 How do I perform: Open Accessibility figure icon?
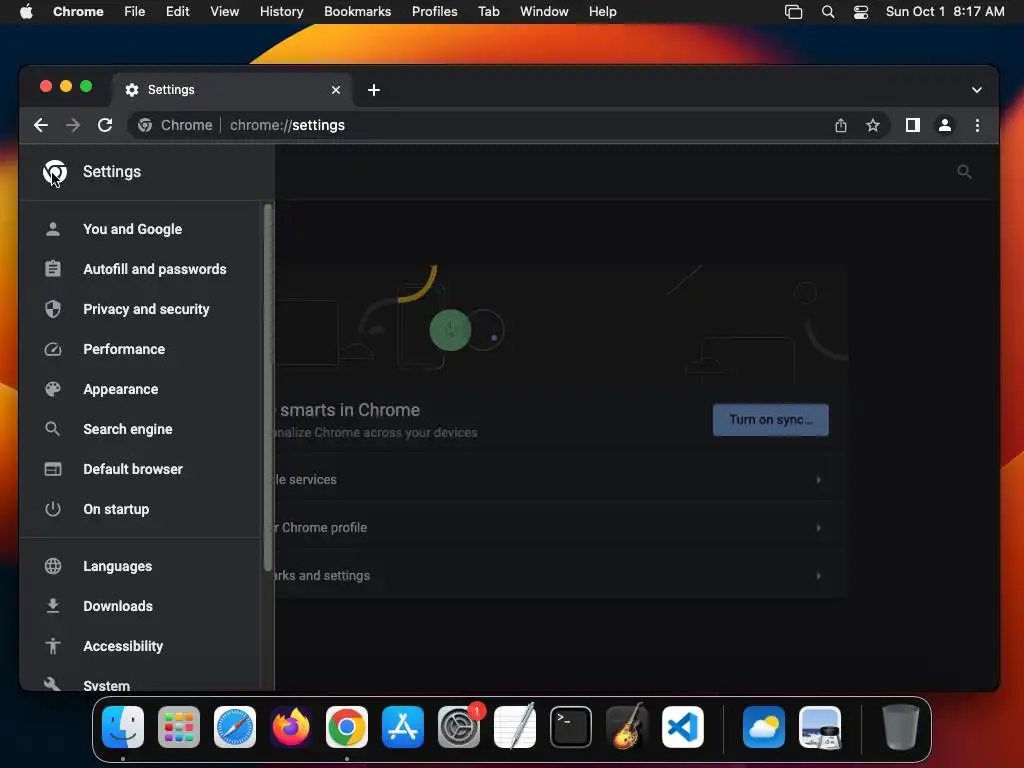coord(53,646)
